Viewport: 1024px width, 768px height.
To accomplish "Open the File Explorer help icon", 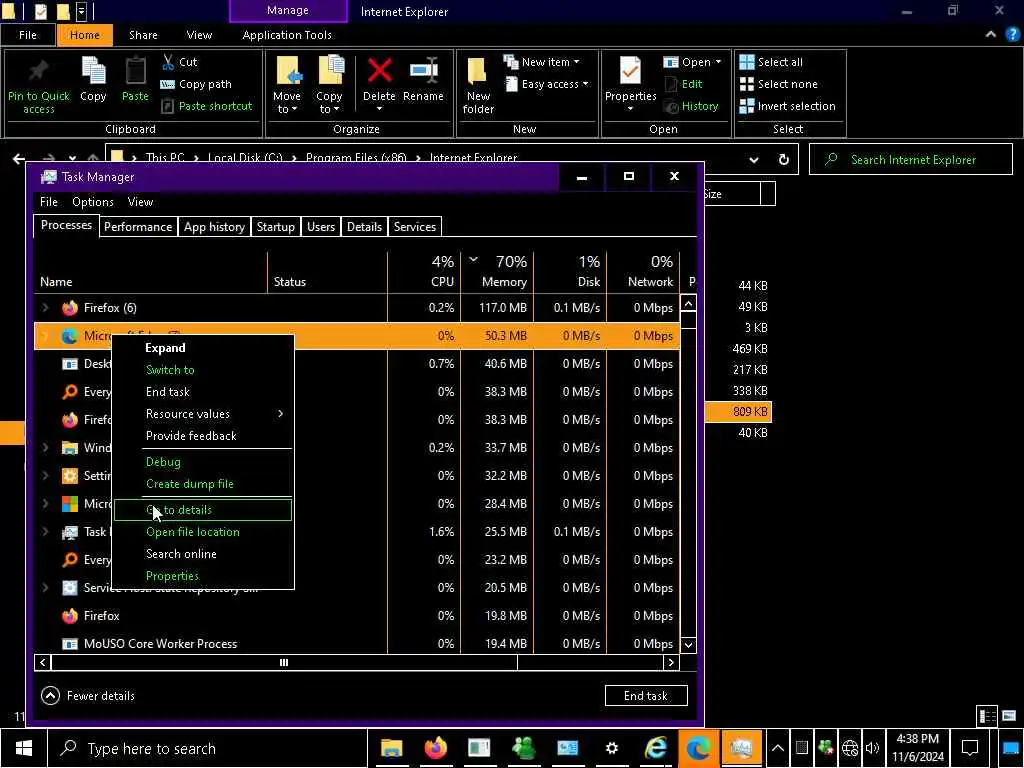I will pos(1012,35).
